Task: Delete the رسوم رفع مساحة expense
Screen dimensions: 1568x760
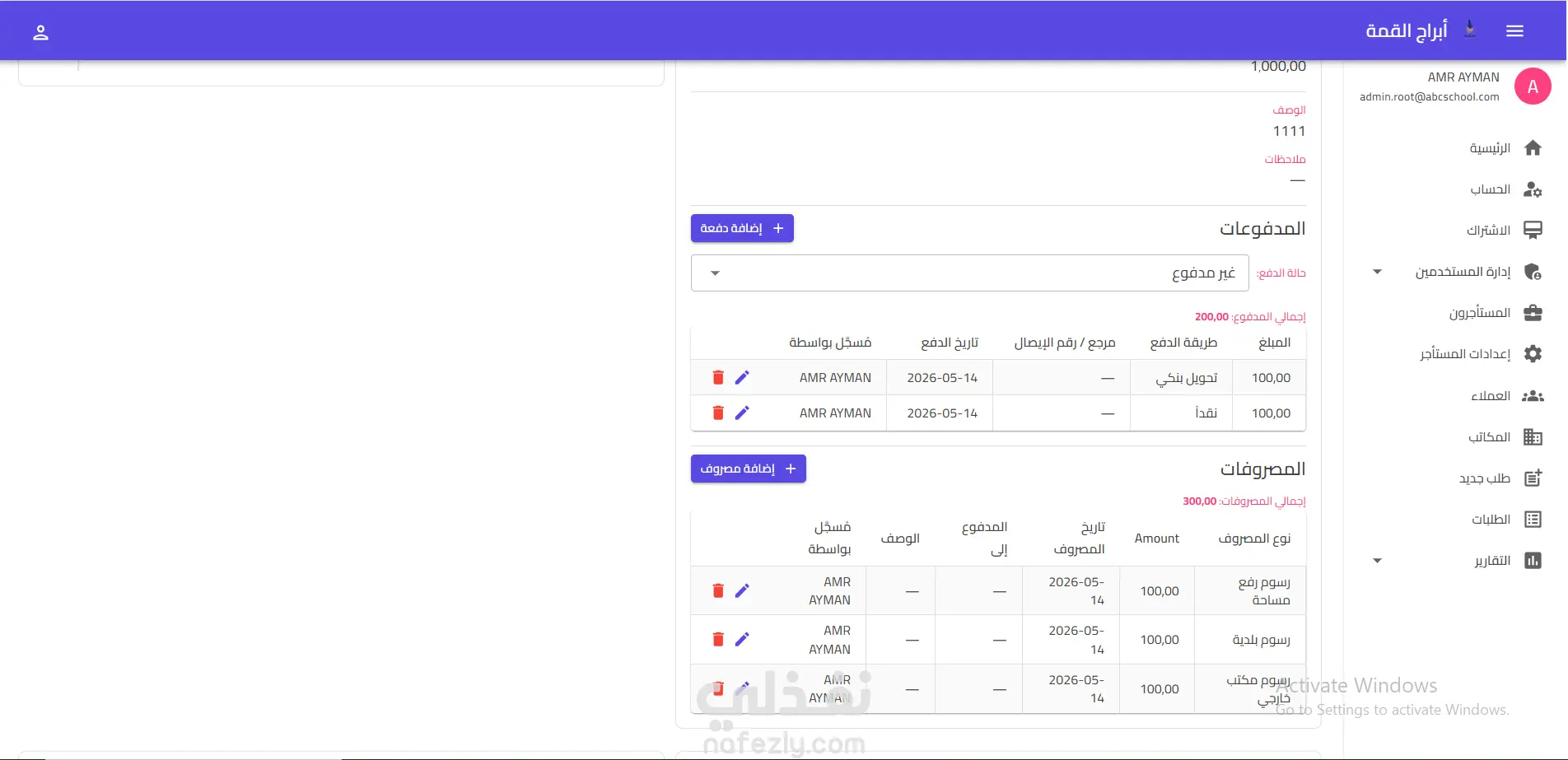Action: (x=718, y=590)
